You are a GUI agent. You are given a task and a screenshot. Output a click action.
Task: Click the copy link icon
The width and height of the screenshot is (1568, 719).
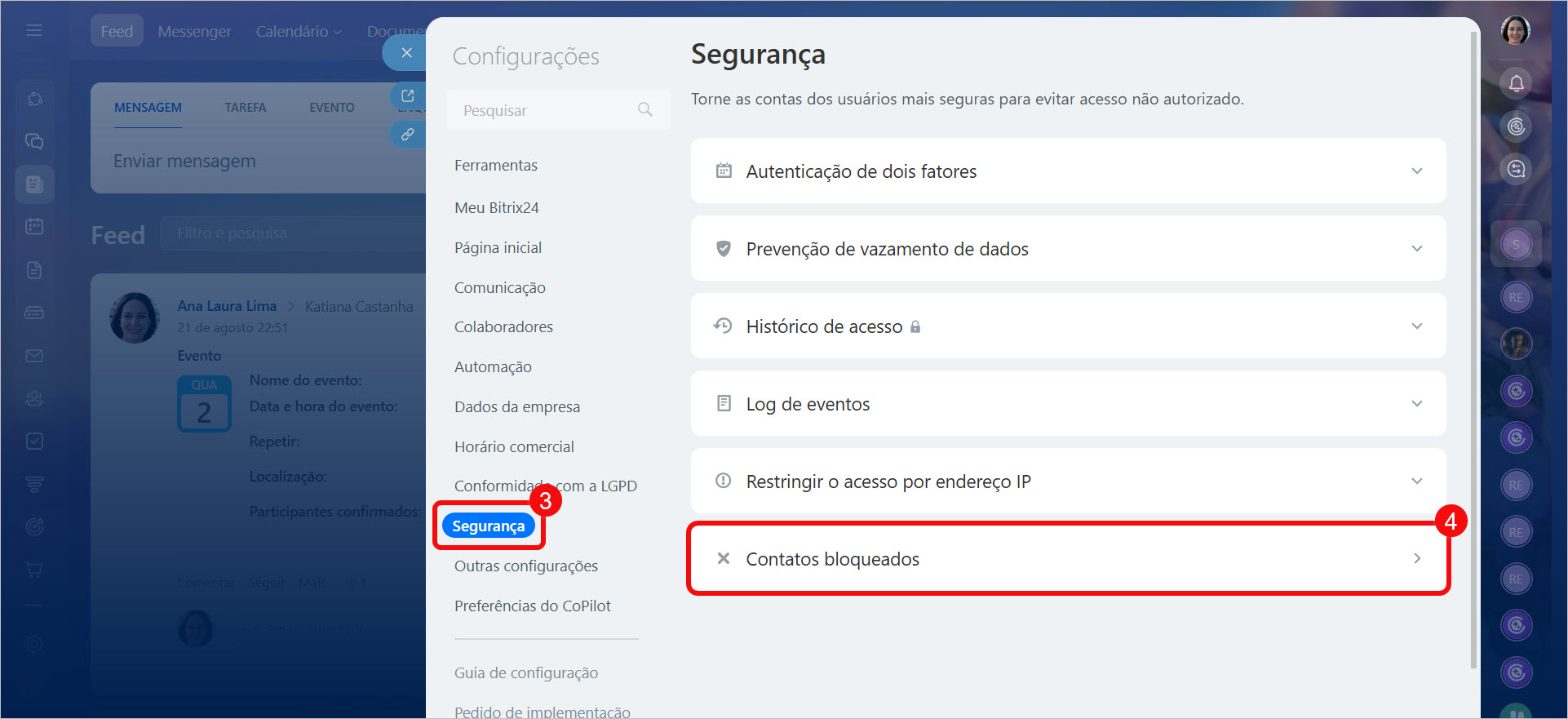[408, 134]
